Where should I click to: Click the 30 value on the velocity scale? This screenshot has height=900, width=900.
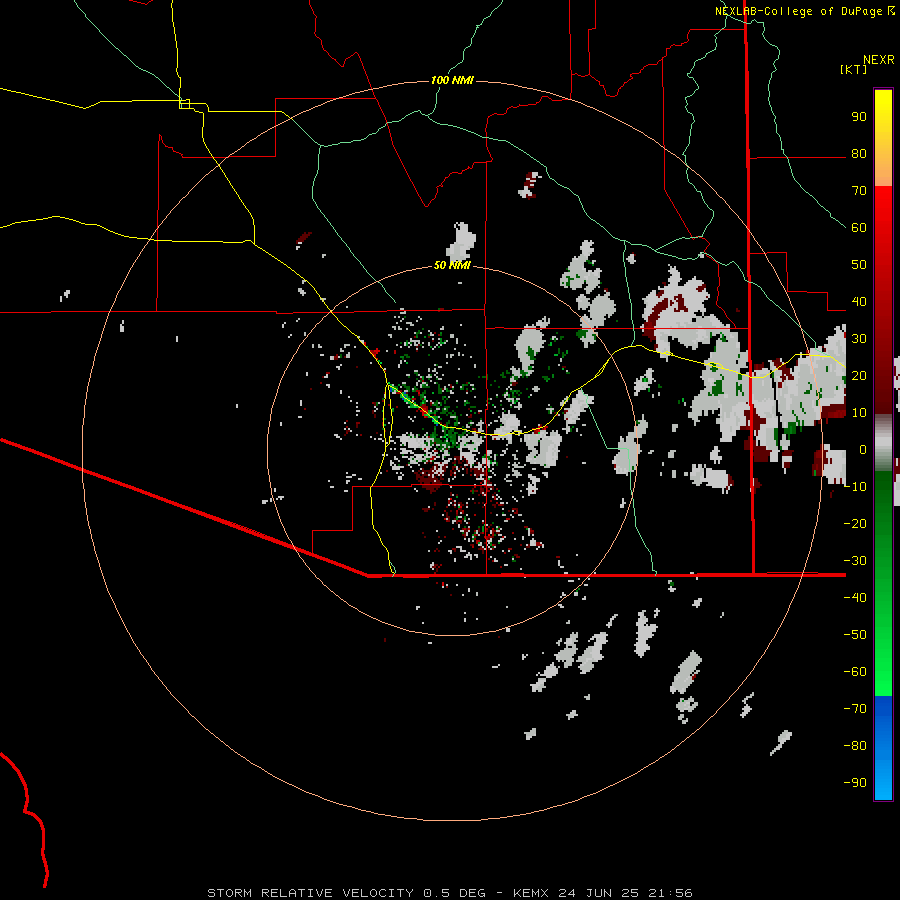point(859,339)
